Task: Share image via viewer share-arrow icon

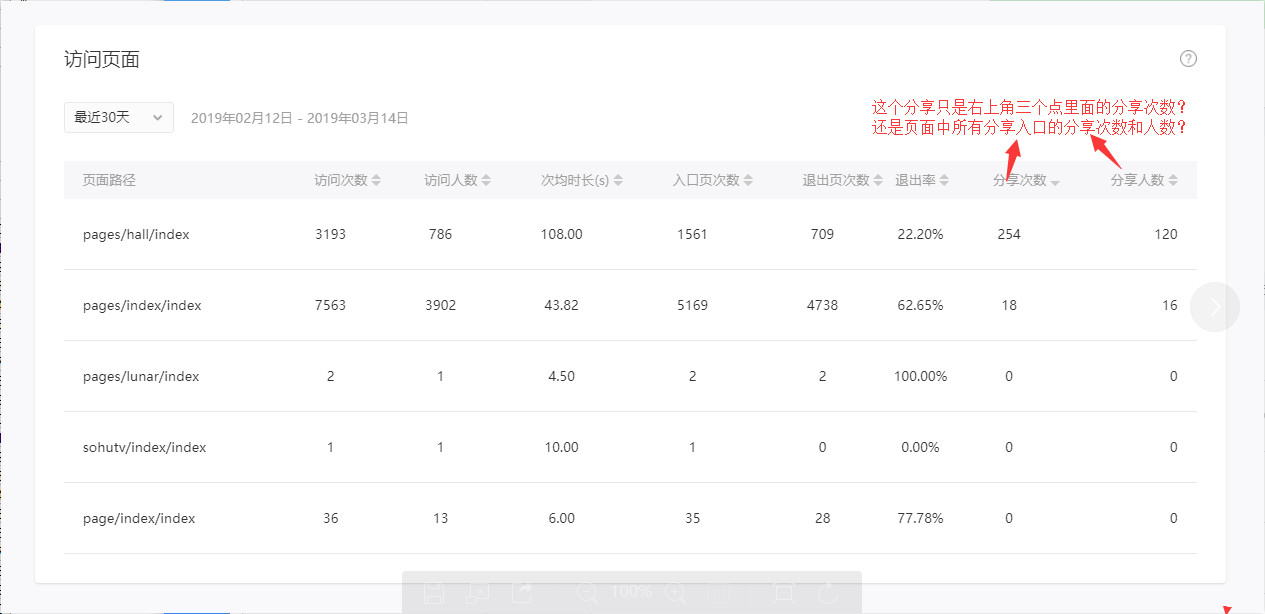Action: (522, 592)
